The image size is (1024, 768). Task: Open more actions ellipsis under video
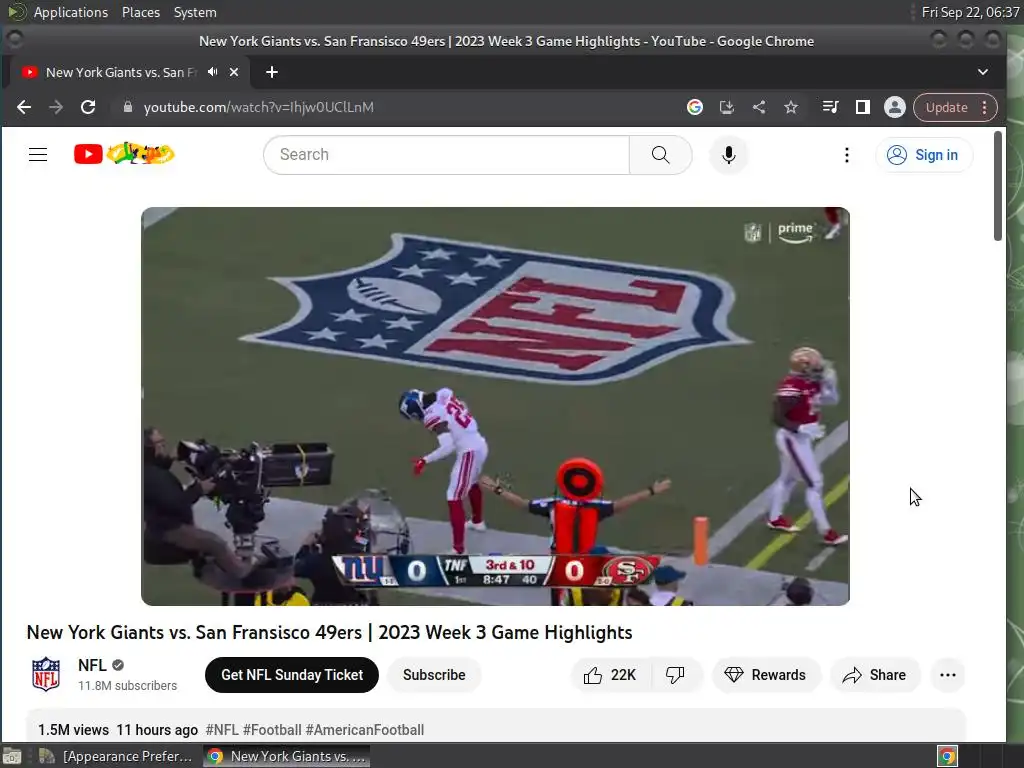tap(948, 675)
